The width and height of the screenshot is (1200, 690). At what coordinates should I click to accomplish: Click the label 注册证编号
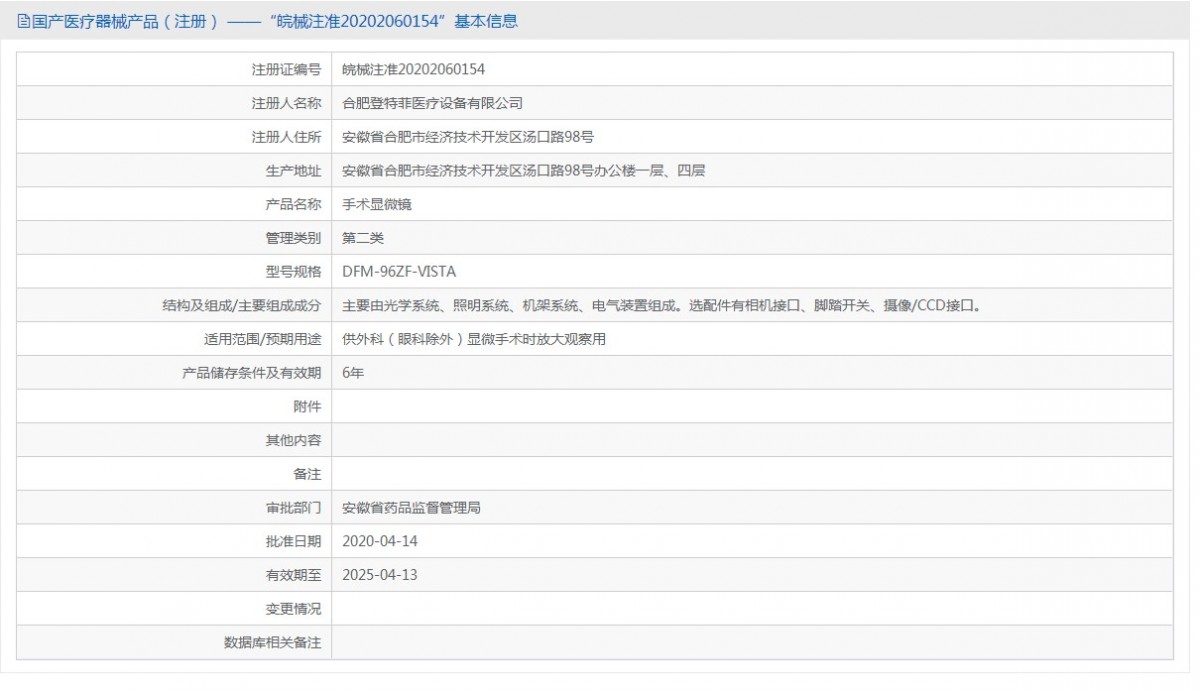(x=286, y=69)
